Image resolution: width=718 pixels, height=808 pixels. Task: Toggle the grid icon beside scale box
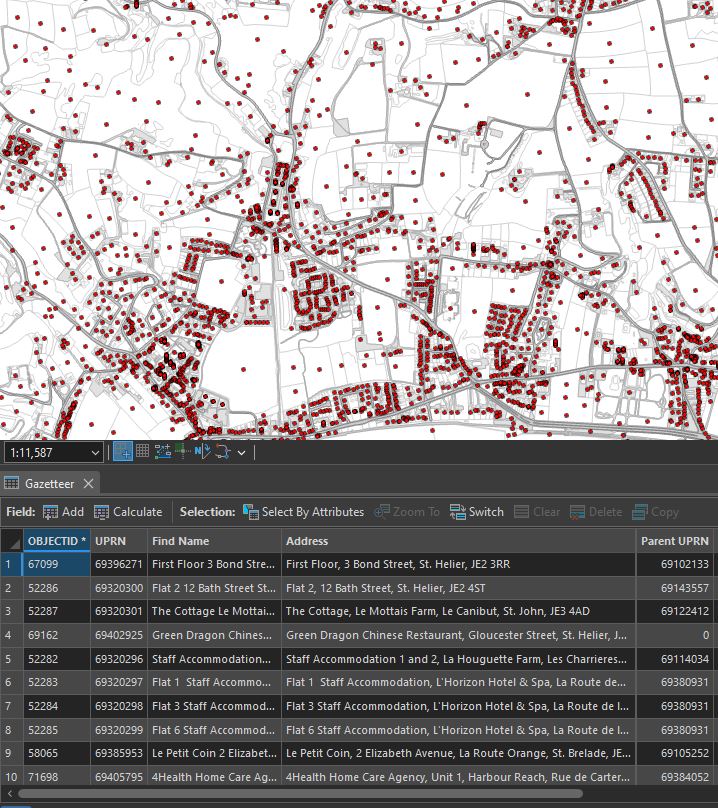click(142, 452)
